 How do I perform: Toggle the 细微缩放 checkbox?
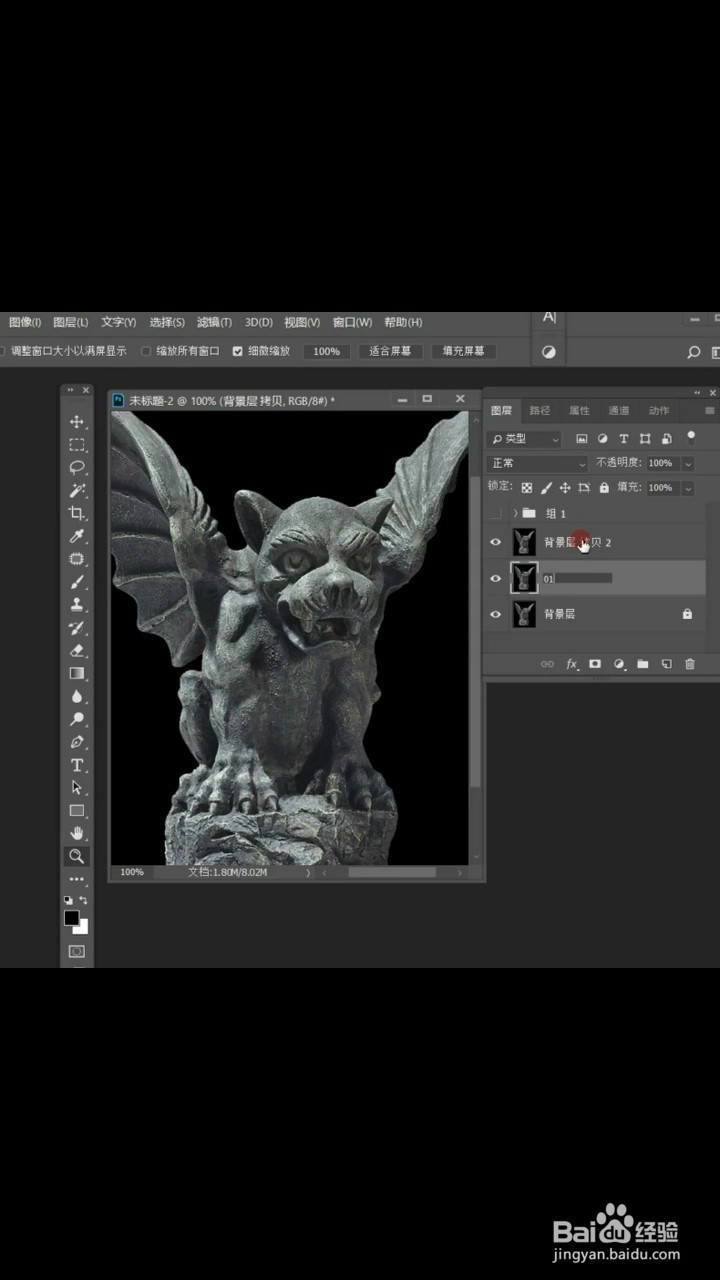coord(238,351)
